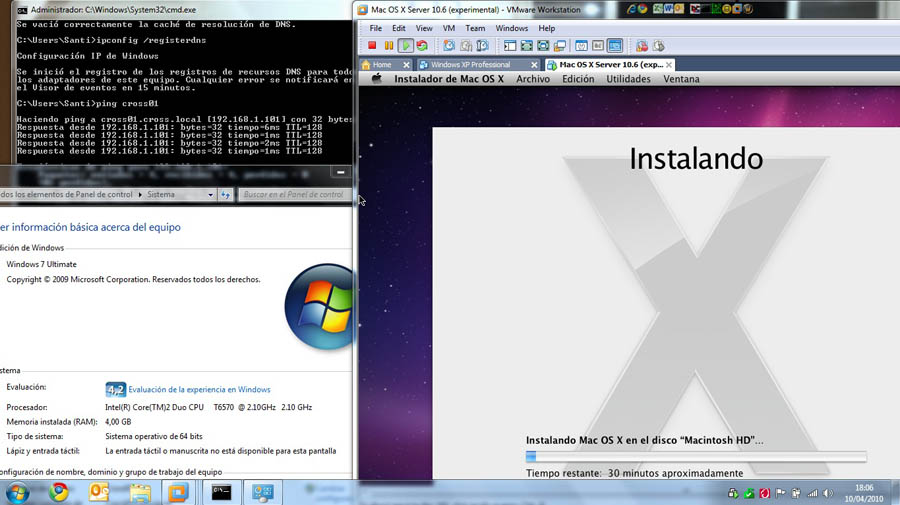Click the Windows Start orb
The image size is (900, 505).
[x=17, y=492]
